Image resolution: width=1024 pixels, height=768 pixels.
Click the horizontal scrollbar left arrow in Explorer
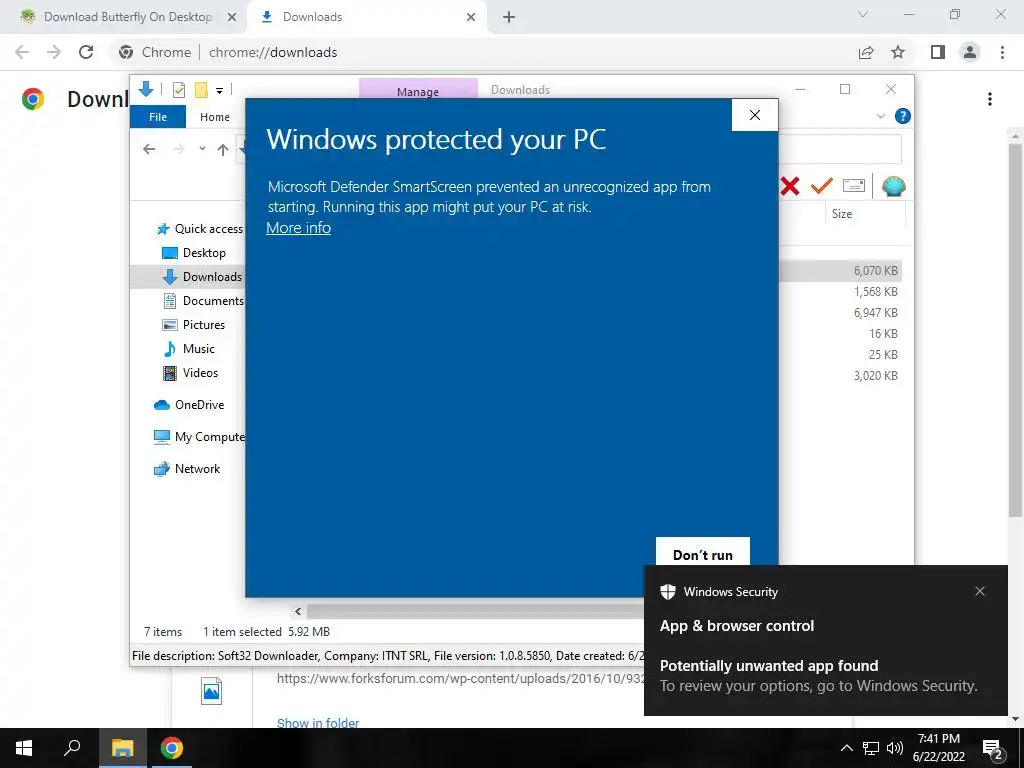[x=298, y=611]
